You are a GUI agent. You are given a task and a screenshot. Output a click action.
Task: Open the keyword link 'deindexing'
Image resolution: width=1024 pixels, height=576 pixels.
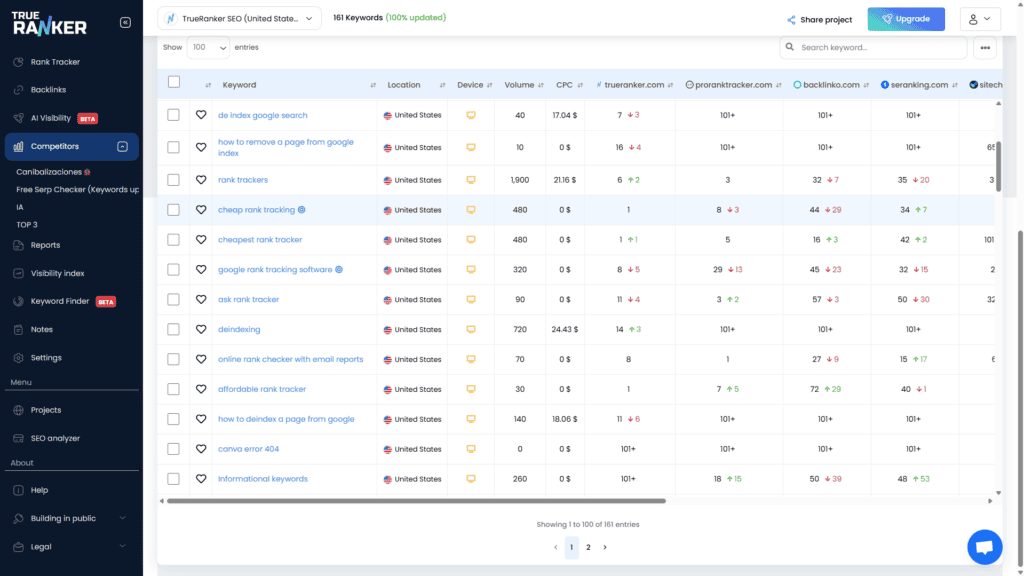[x=240, y=329]
